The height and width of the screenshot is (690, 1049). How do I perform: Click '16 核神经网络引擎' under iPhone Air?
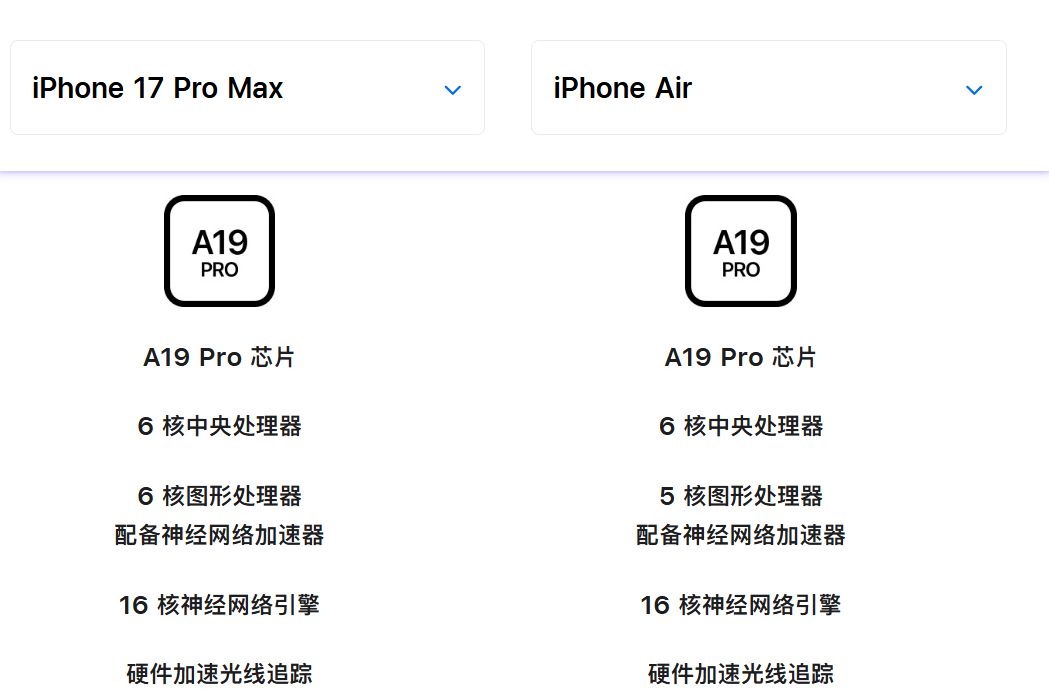[741, 605]
